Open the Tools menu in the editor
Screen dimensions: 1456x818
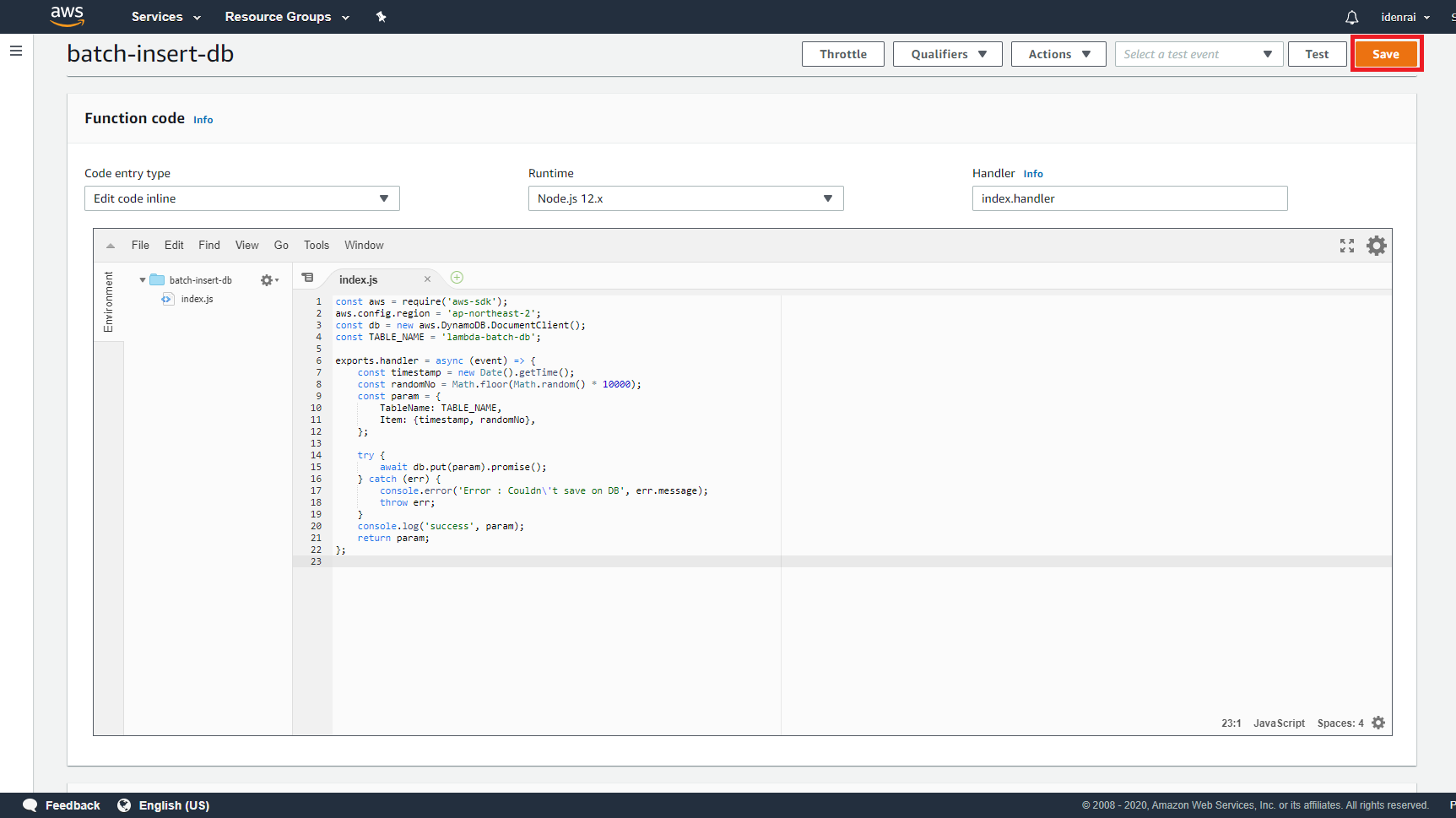[317, 245]
